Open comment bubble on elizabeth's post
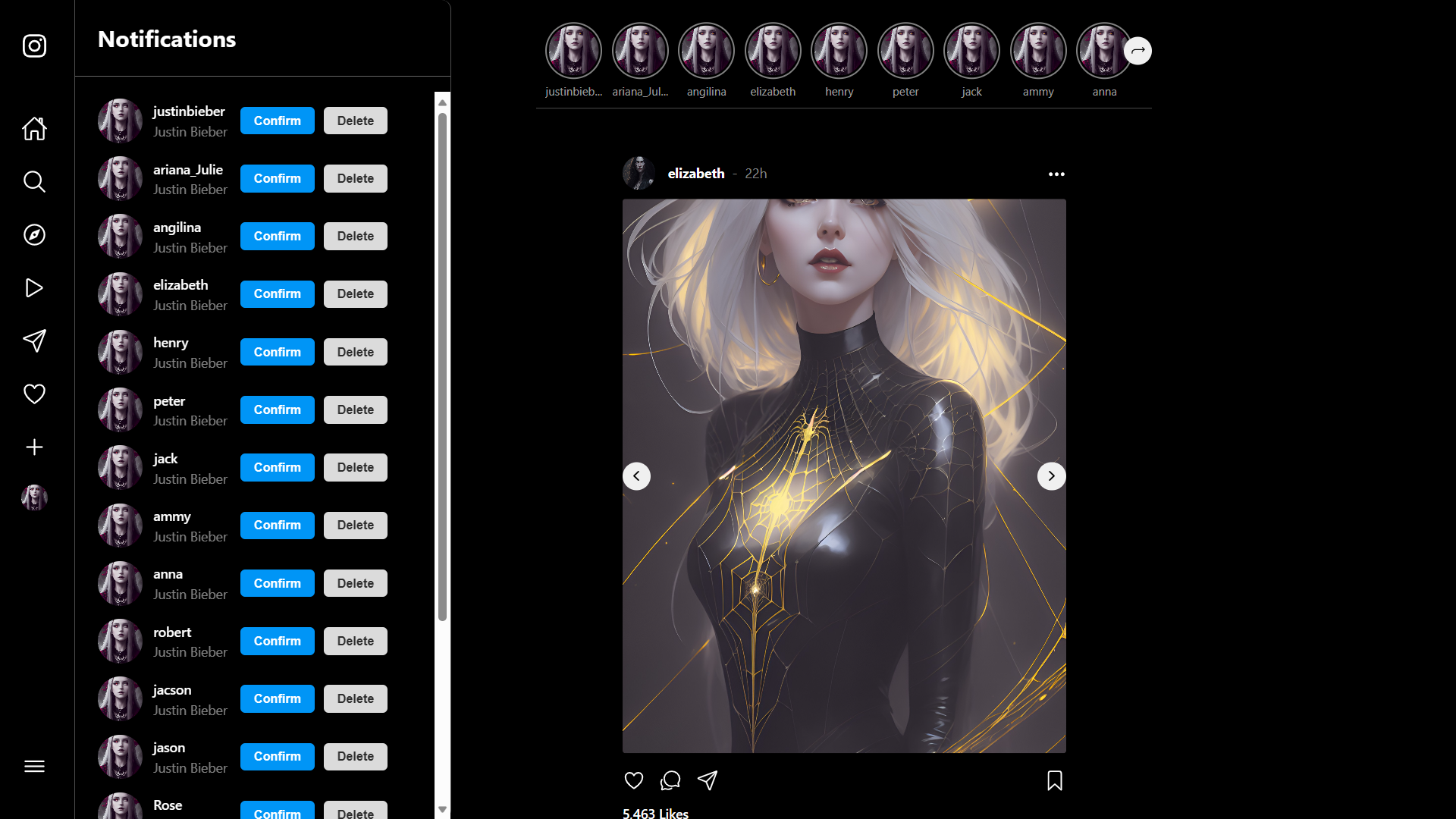The height and width of the screenshot is (819, 1456). coord(670,780)
